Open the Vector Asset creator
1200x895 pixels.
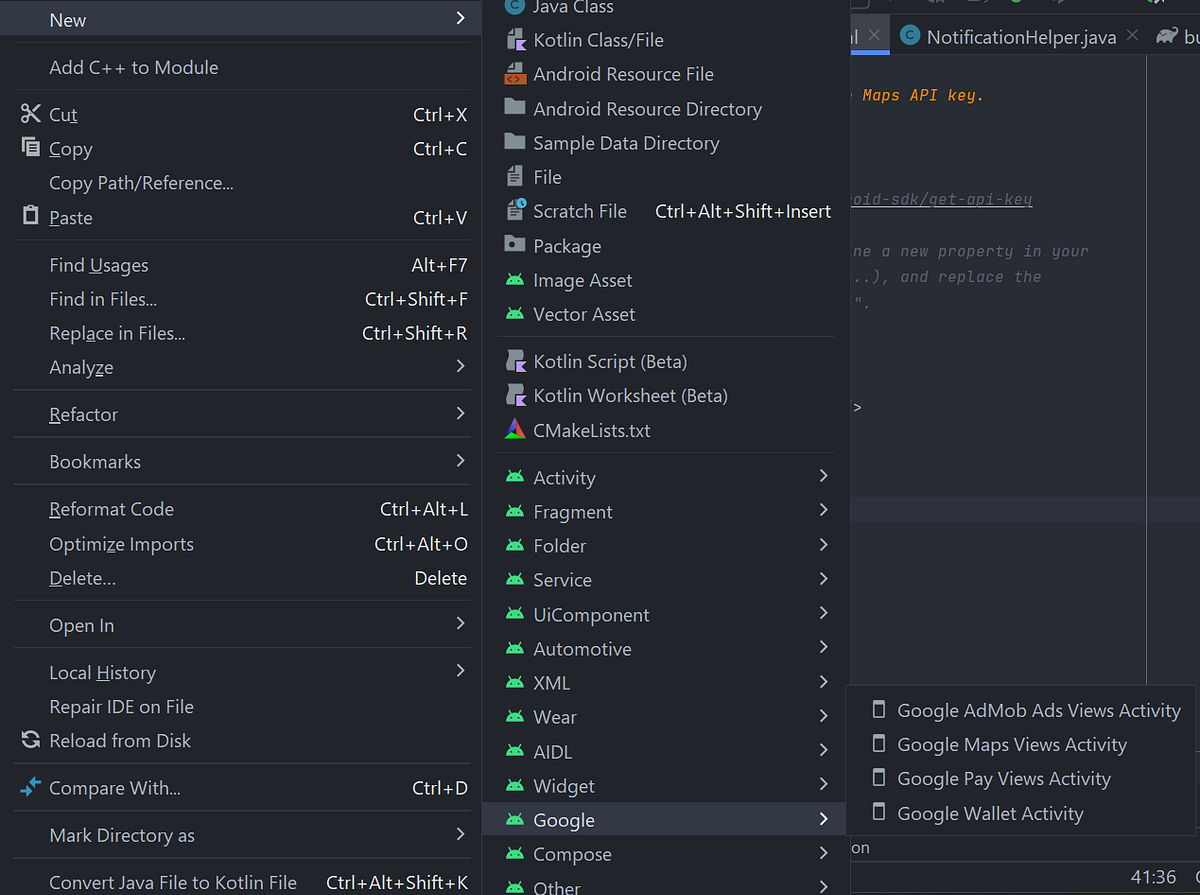pos(583,314)
